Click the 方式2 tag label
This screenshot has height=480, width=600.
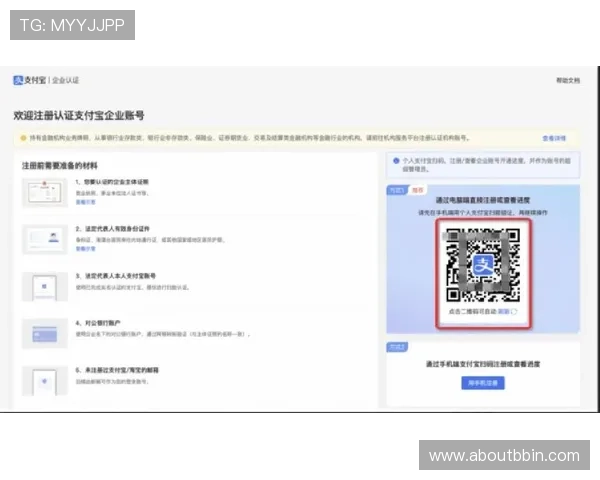pyautogui.click(x=397, y=347)
